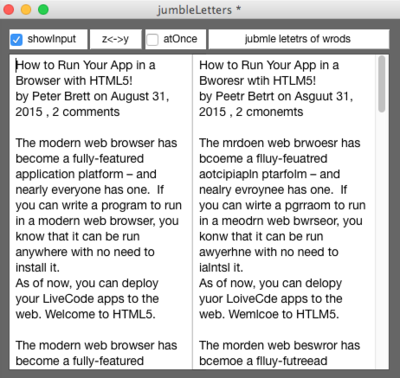Screen dimensions: 400x378
Task: Click the vertical scrollbar thumb
Action: pyautogui.click(x=382, y=84)
